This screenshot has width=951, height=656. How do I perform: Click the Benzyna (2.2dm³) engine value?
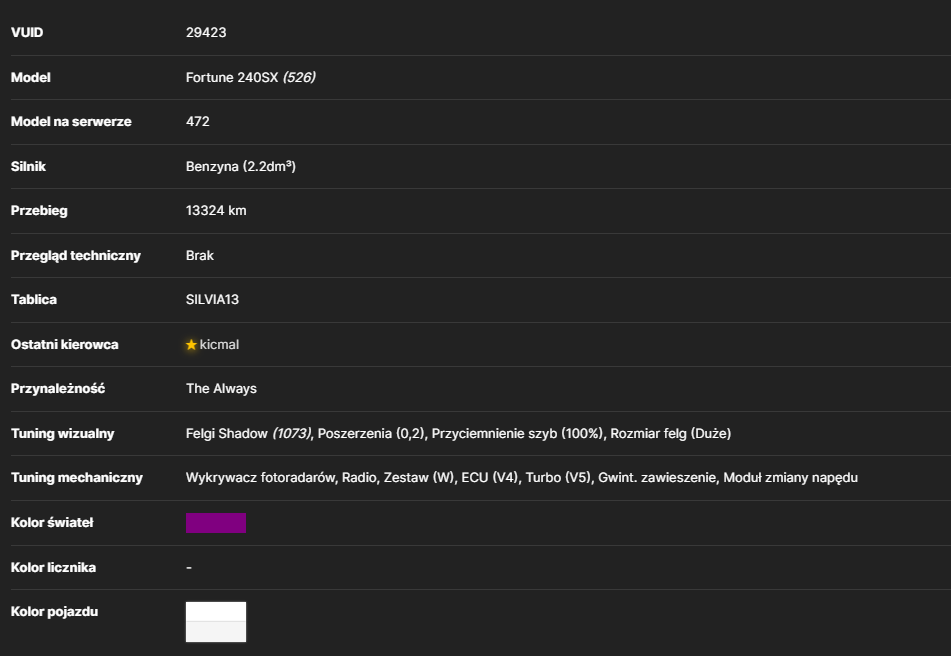241,167
